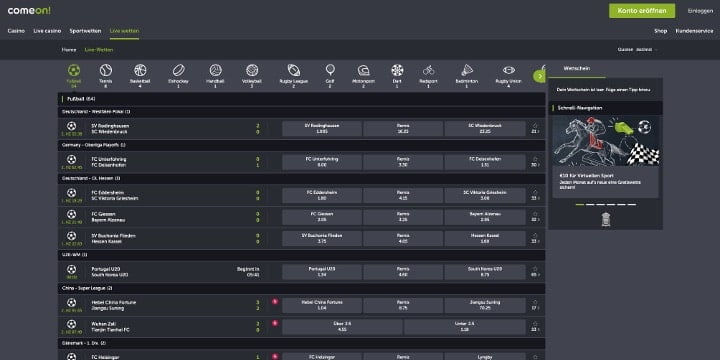Select the Volleyball sport icon
This screenshot has height=360, width=720.
pyautogui.click(x=252, y=70)
